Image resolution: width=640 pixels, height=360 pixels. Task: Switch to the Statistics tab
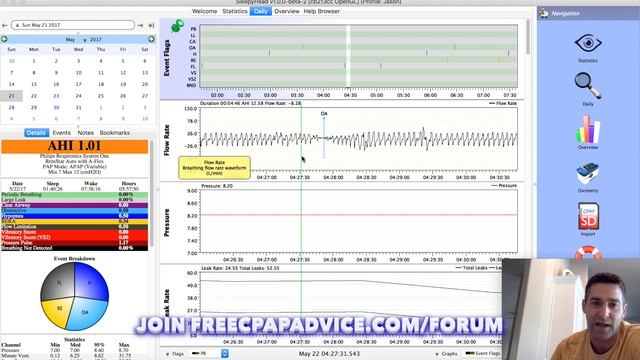(235, 11)
